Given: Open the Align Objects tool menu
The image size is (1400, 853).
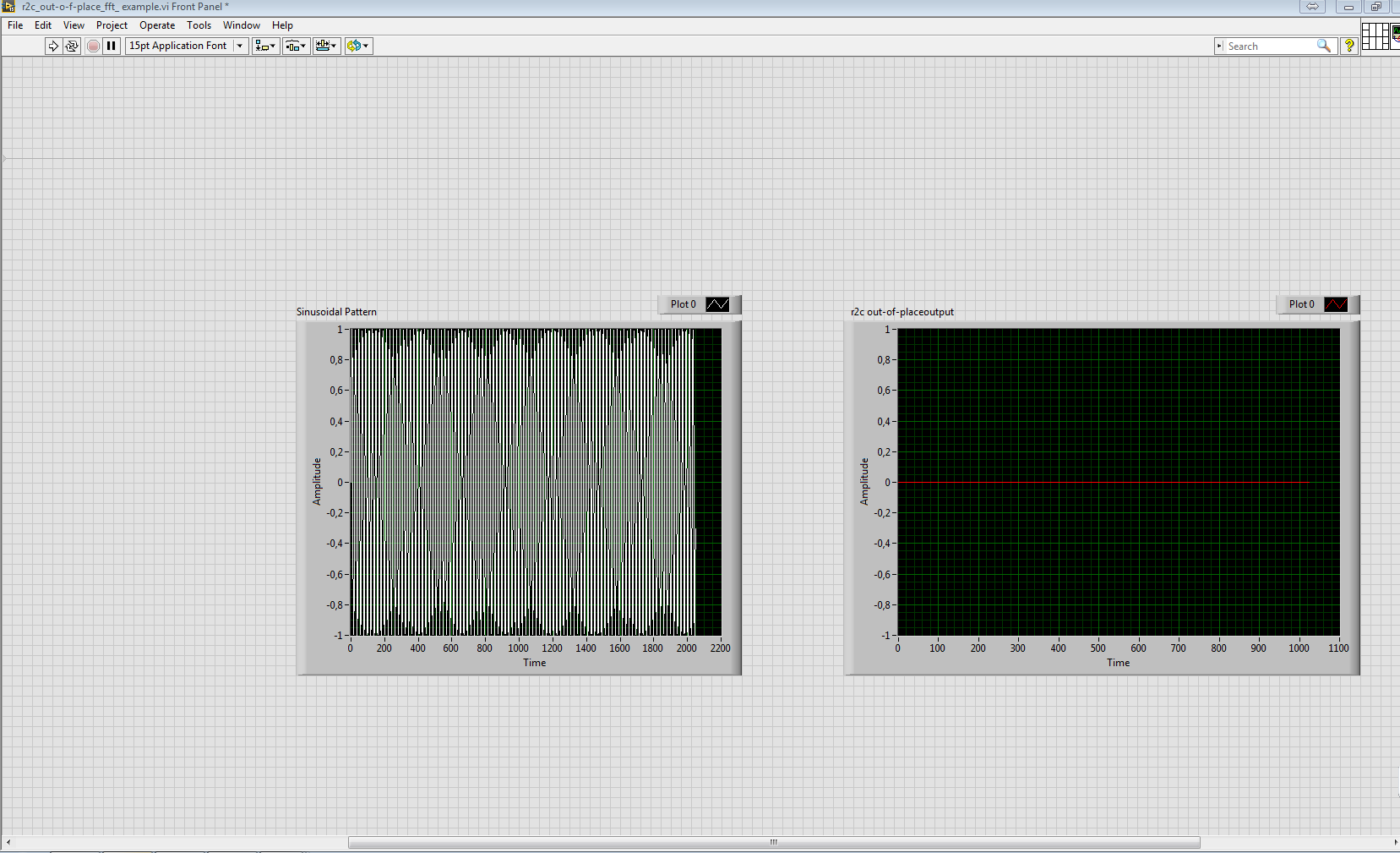Looking at the screenshot, I should pos(265,46).
